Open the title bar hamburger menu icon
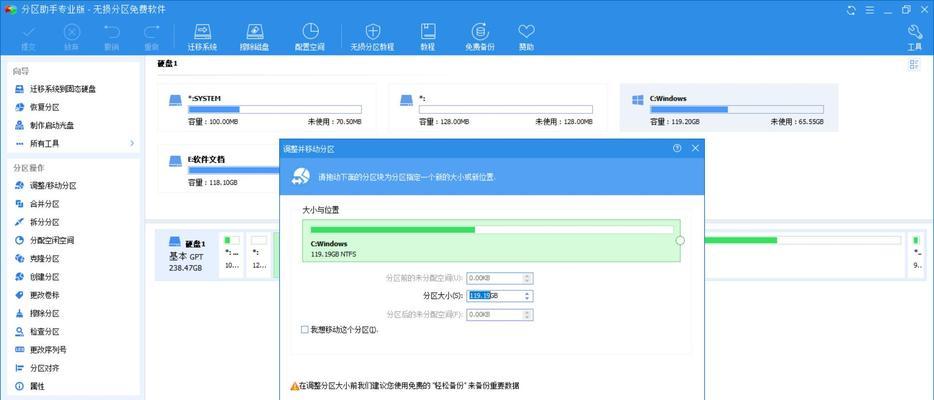This screenshot has width=934, height=400. [868, 10]
